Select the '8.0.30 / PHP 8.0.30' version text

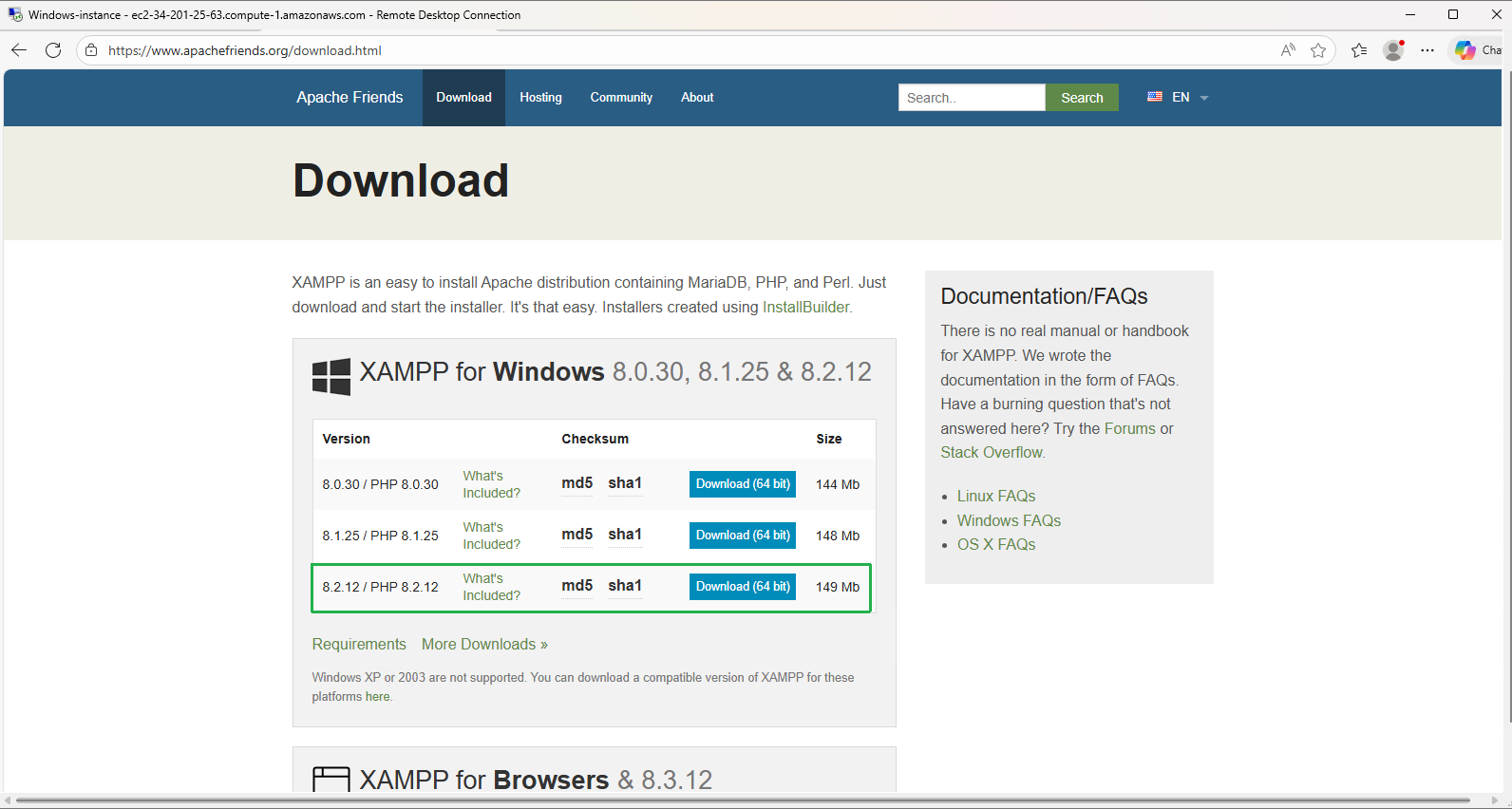pyautogui.click(x=380, y=484)
